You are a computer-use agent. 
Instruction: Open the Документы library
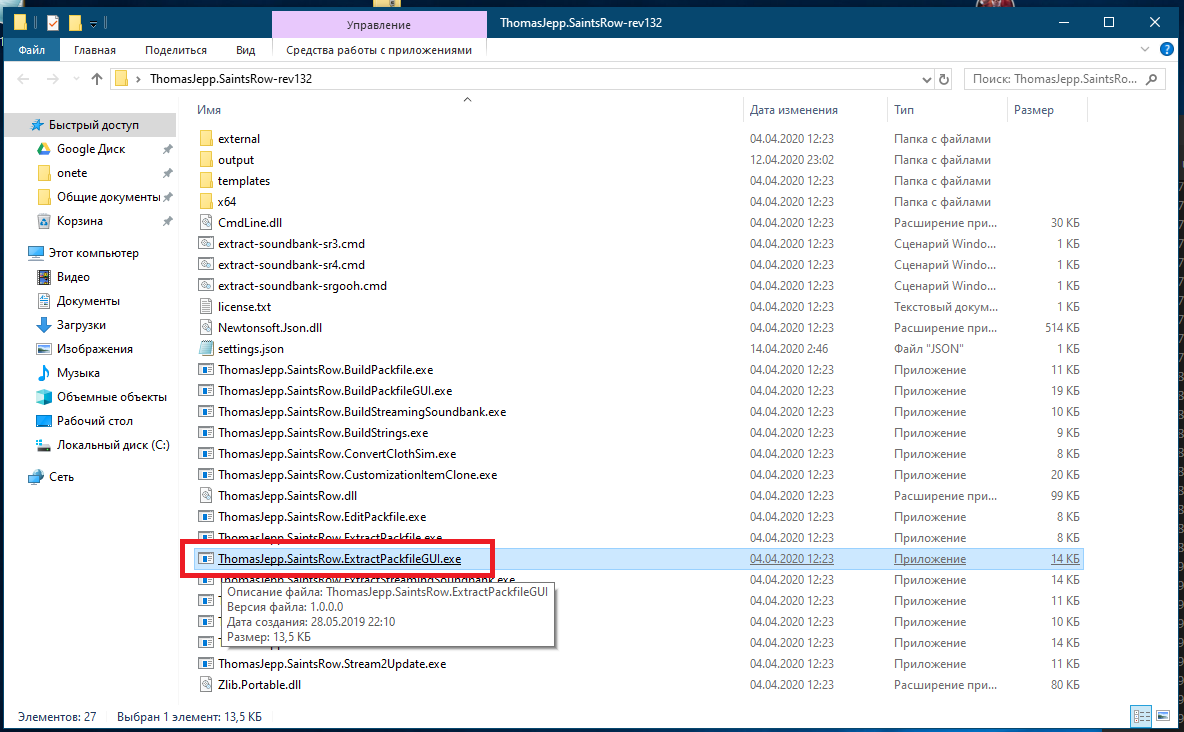pos(88,301)
